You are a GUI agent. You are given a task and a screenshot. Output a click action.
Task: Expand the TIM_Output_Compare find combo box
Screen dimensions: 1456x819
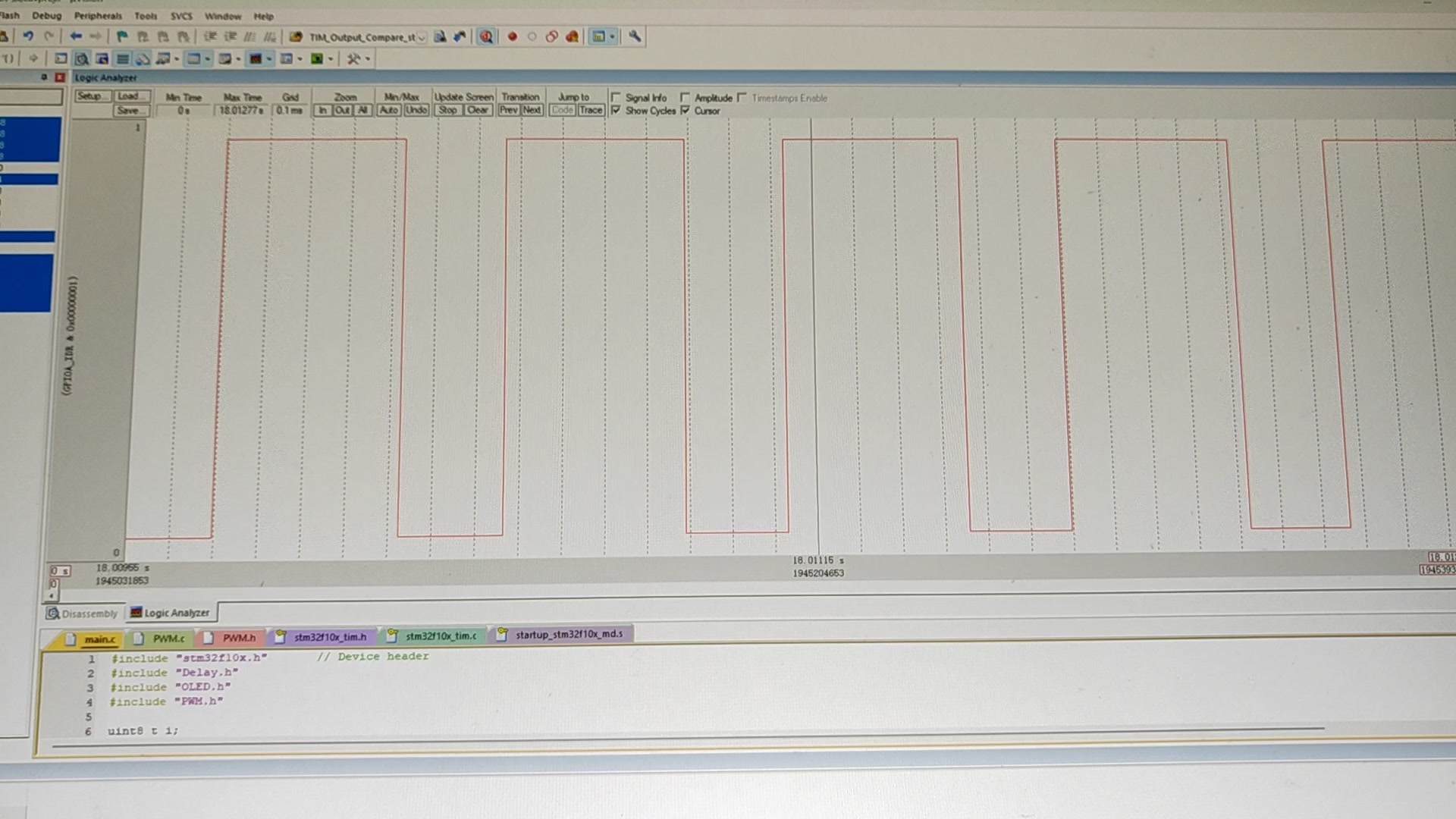[x=422, y=37]
